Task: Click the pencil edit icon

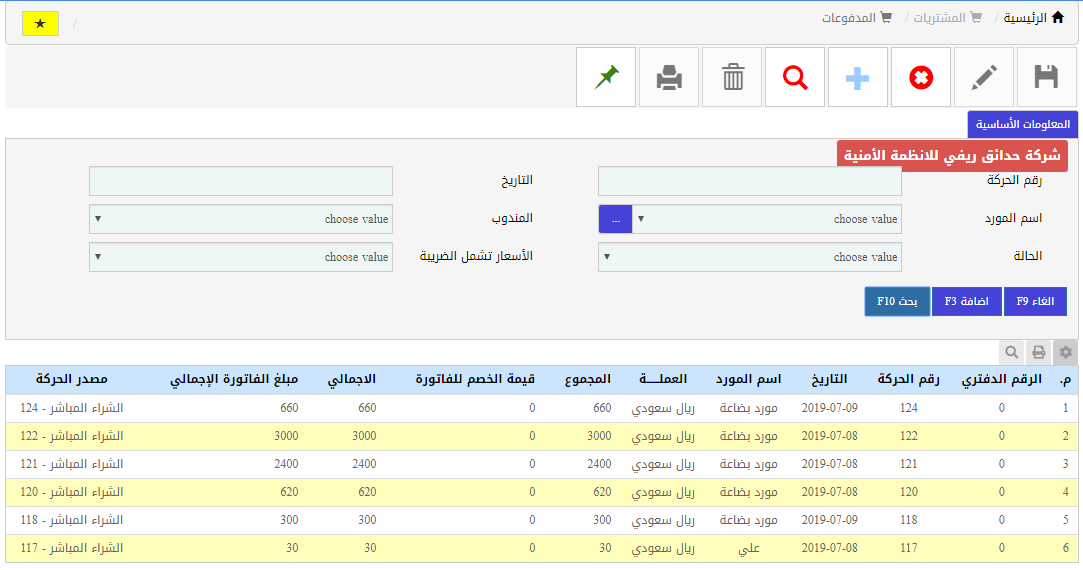Action: coord(984,77)
